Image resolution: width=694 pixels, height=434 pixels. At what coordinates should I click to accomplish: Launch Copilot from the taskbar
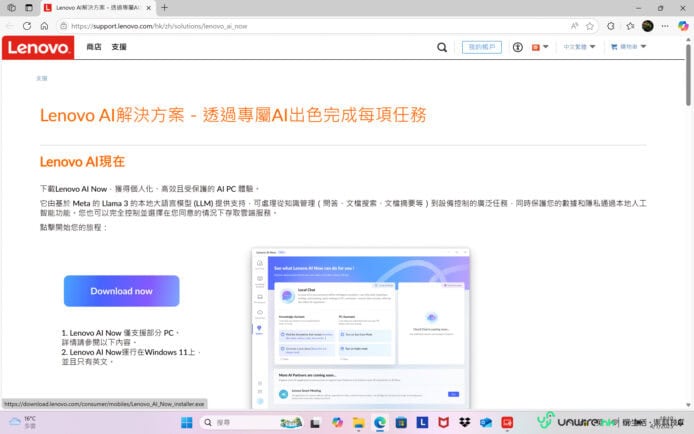pyautogui.click(x=337, y=423)
